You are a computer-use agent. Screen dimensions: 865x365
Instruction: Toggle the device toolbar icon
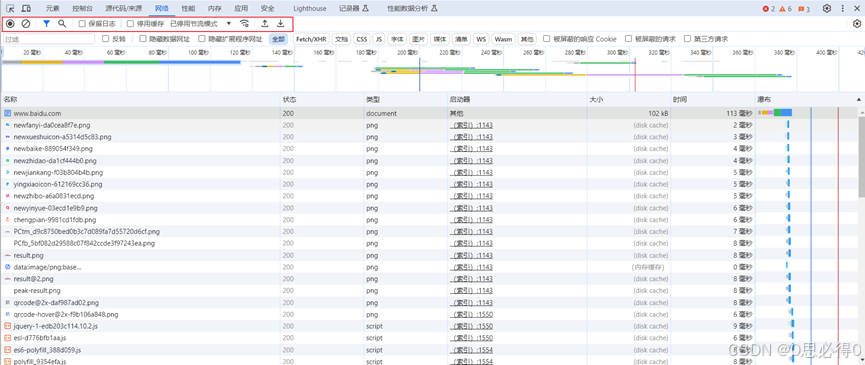coord(26,8)
